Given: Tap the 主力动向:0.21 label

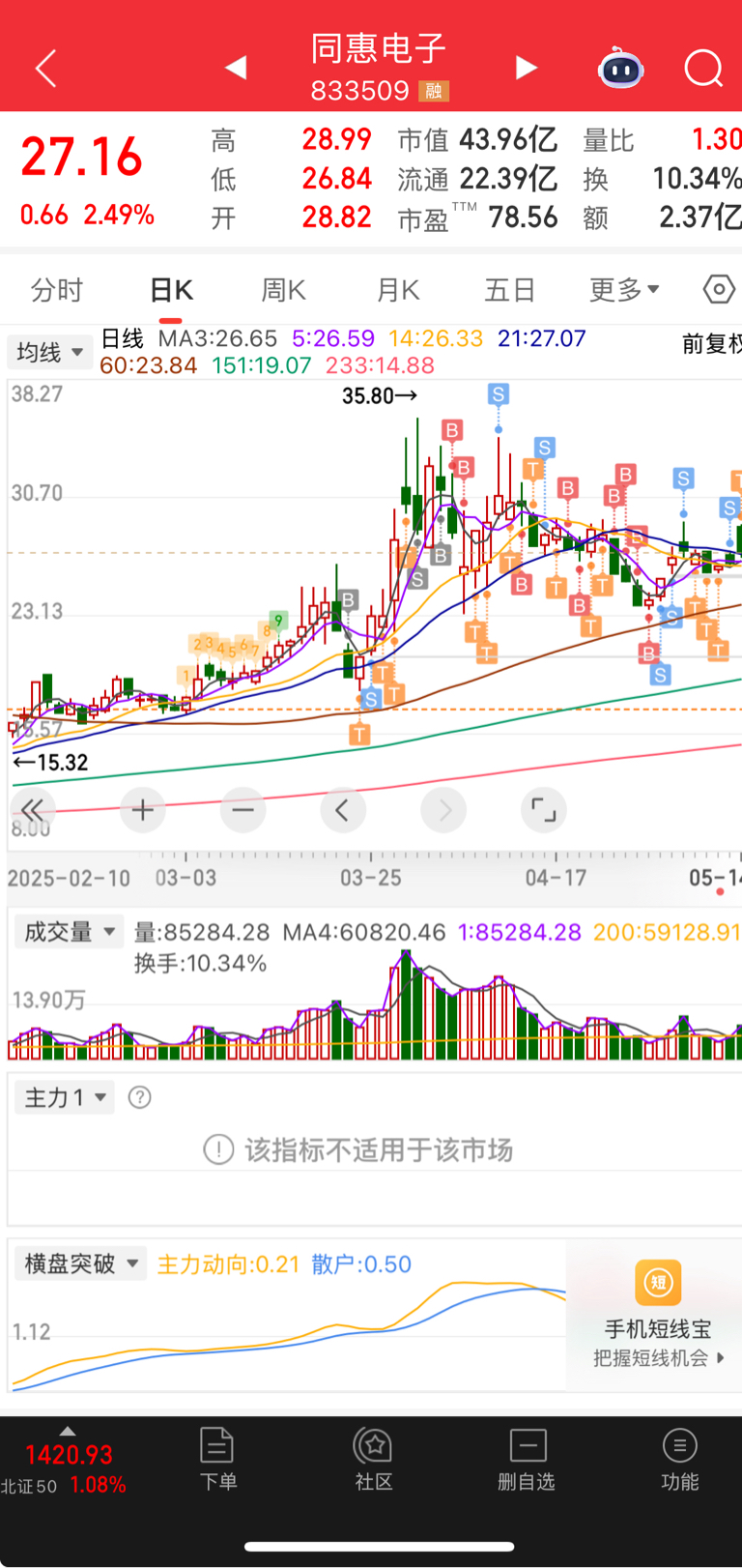Looking at the screenshot, I should pyautogui.click(x=228, y=1263).
